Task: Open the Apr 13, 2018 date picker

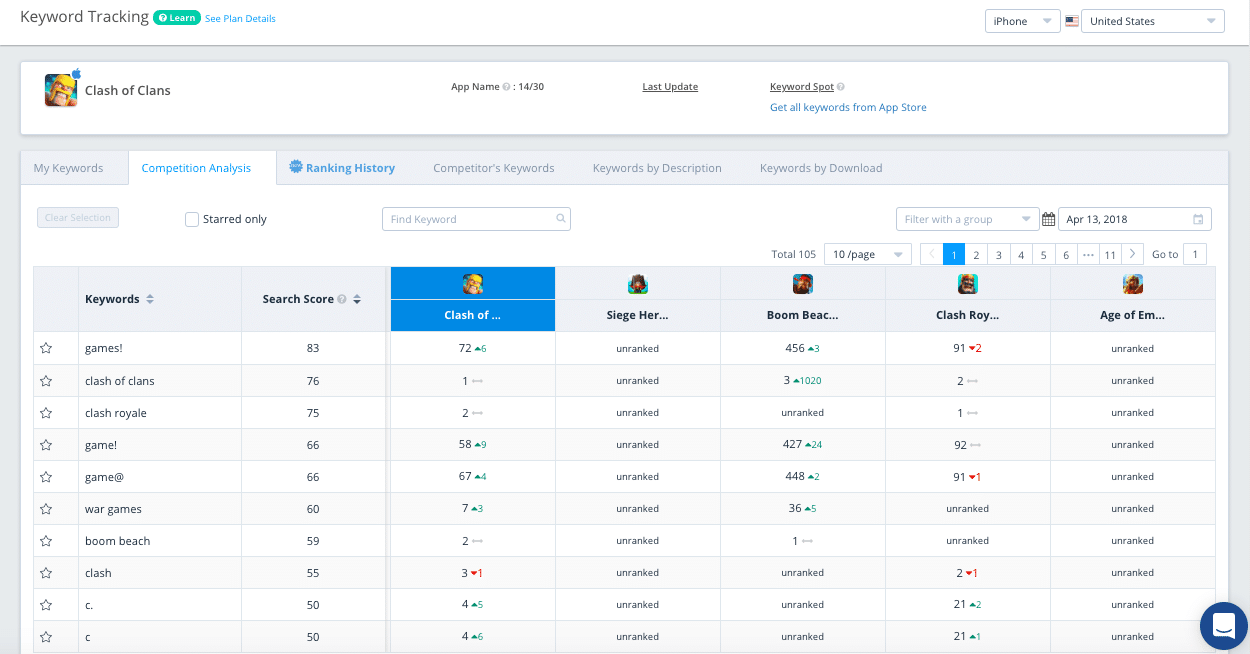Action: (1134, 219)
